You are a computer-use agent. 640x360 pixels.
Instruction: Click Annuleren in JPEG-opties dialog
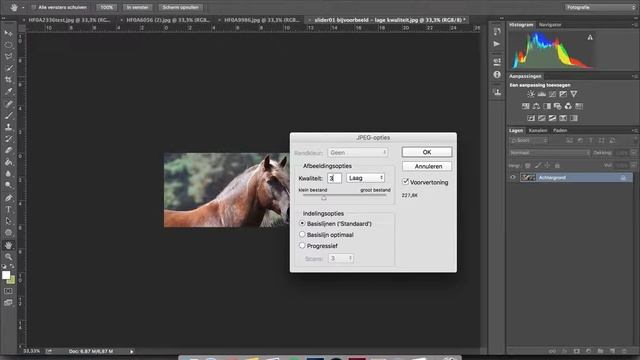point(427,167)
